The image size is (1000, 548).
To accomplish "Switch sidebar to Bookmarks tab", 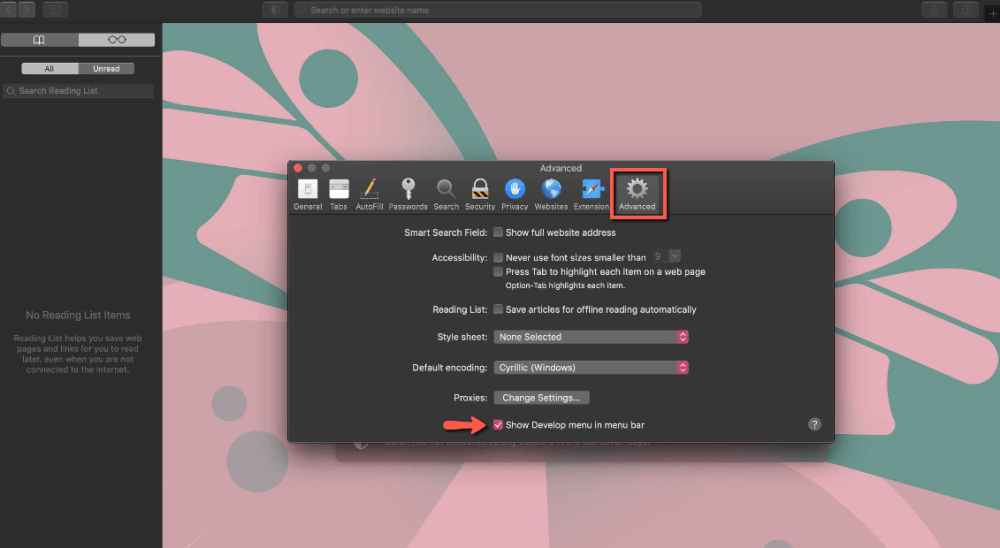I will tap(40, 40).
